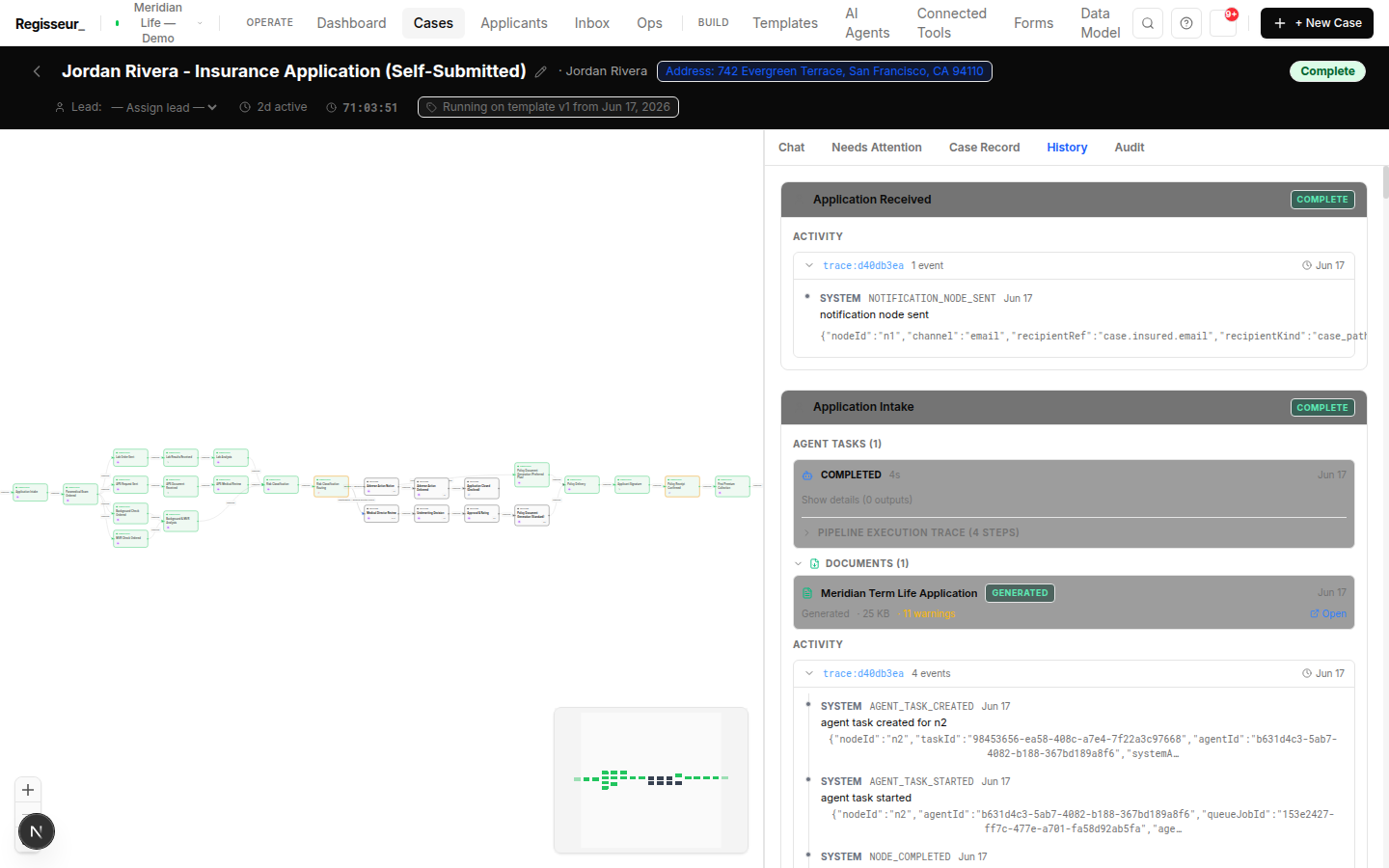
Task: Click the AGENT_TASK_STARTED event entry
Action: coord(1080,804)
